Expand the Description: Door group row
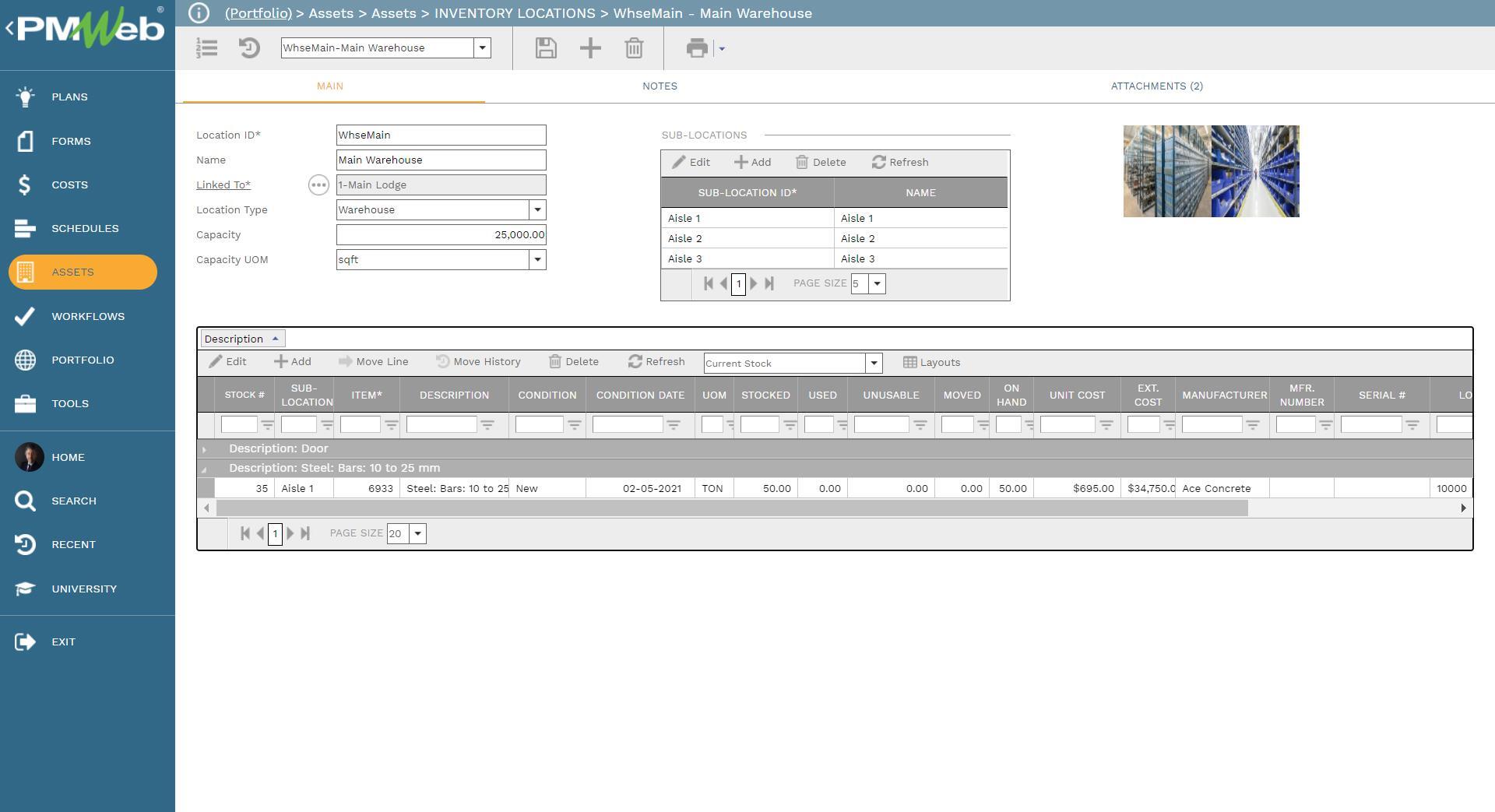The height and width of the screenshot is (812, 1495). tap(205, 449)
